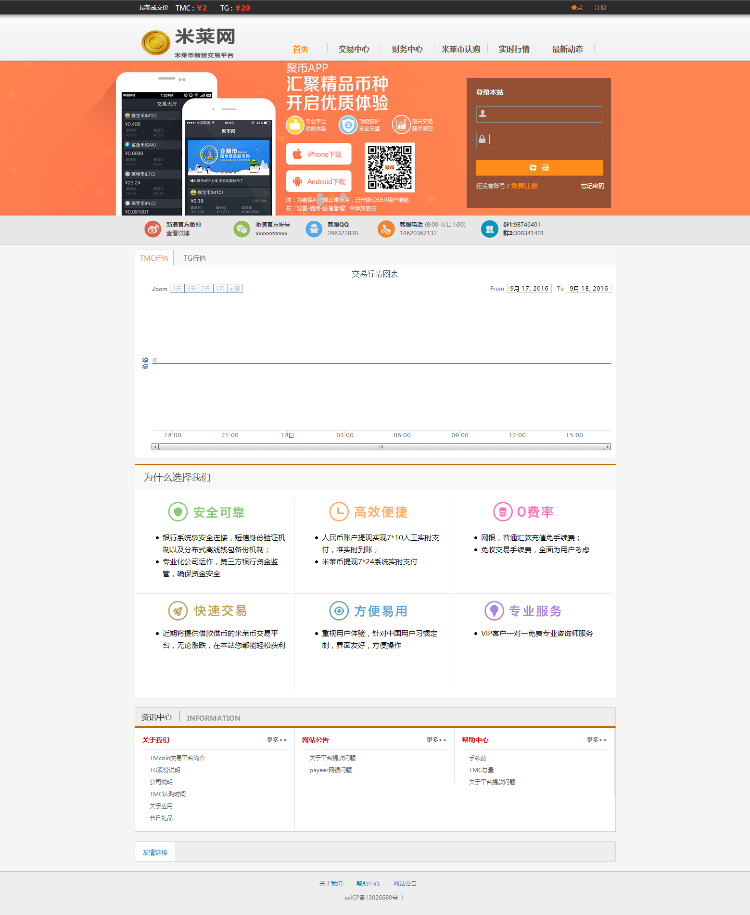Open the 实时行情 nav item
Image resolution: width=750 pixels, height=915 pixels.
[x=514, y=50]
